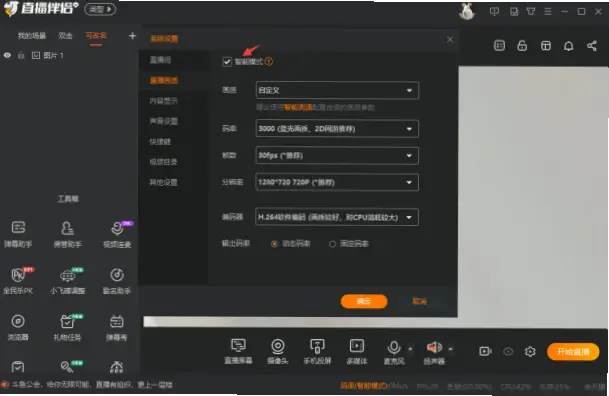
Task: Switch to 双击 scene tab
Action: click(65, 36)
